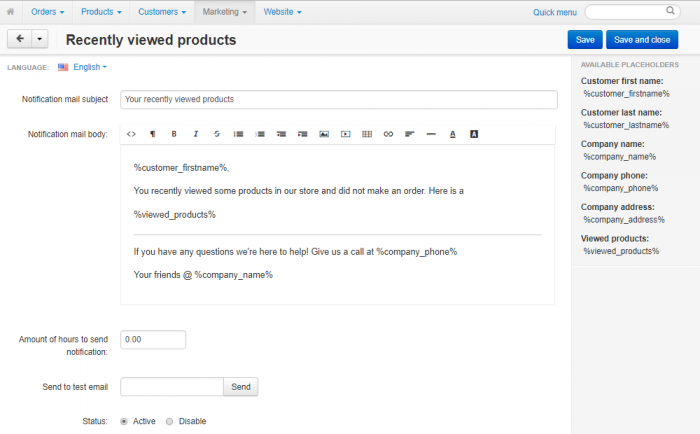Open paragraph formatting options in editor
The width and height of the screenshot is (700, 434).
coord(153,134)
